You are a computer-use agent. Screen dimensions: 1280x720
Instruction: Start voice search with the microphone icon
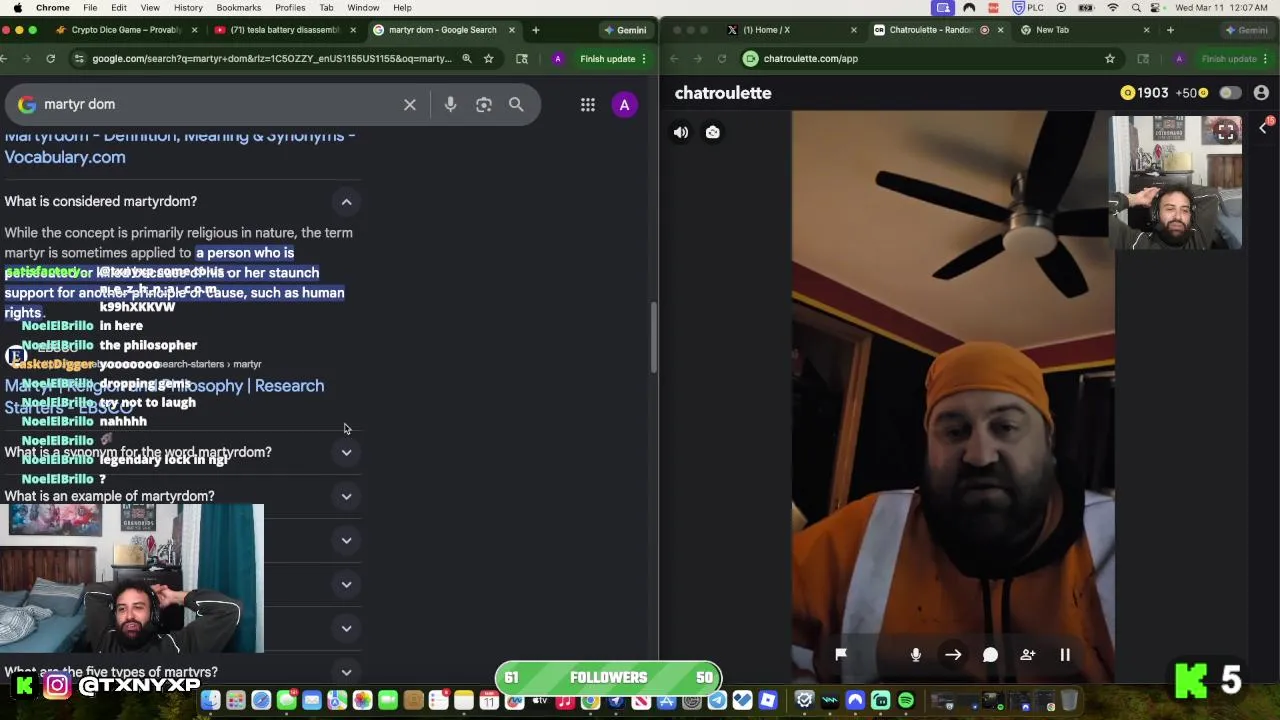450,104
